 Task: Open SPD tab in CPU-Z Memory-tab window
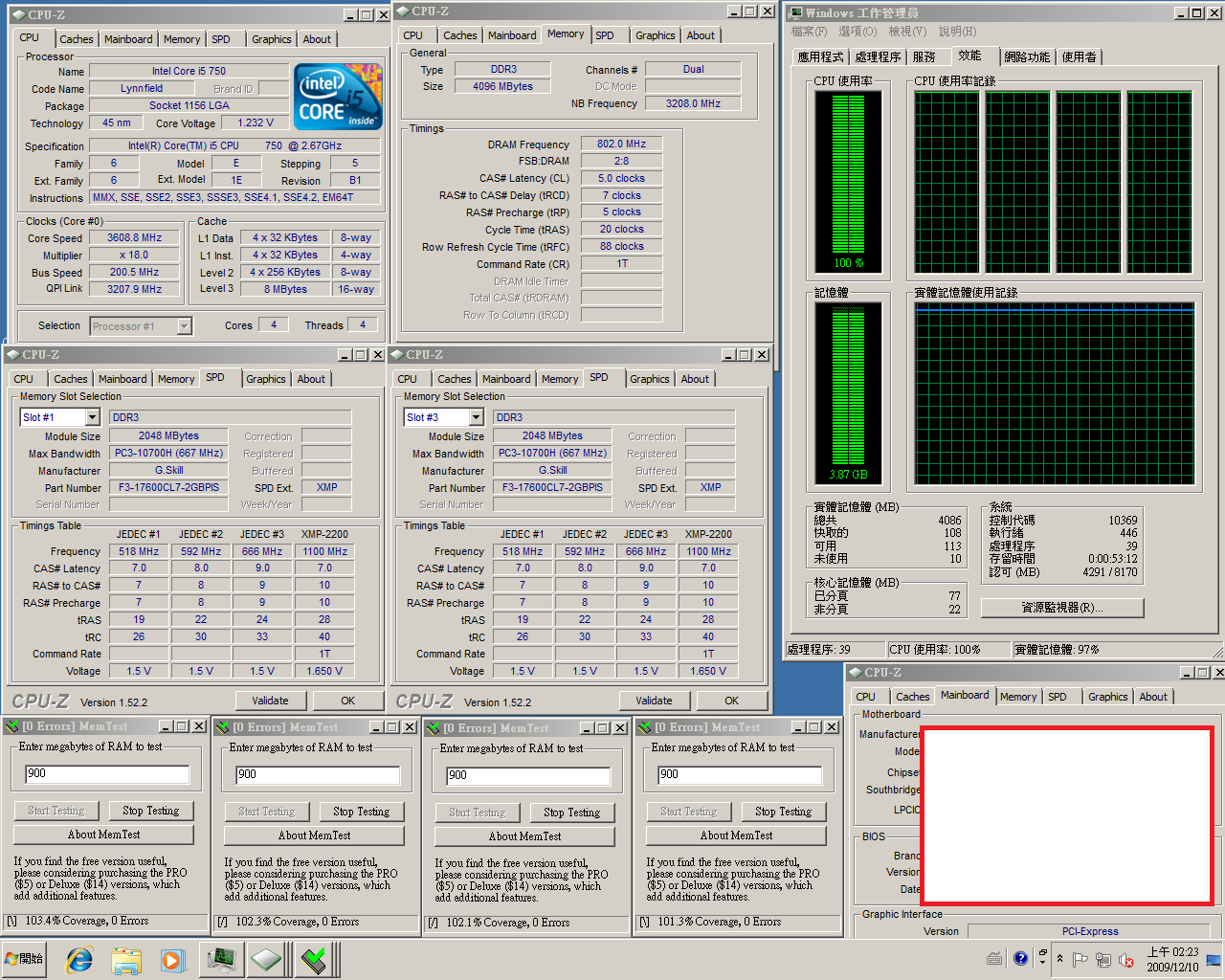tap(605, 35)
